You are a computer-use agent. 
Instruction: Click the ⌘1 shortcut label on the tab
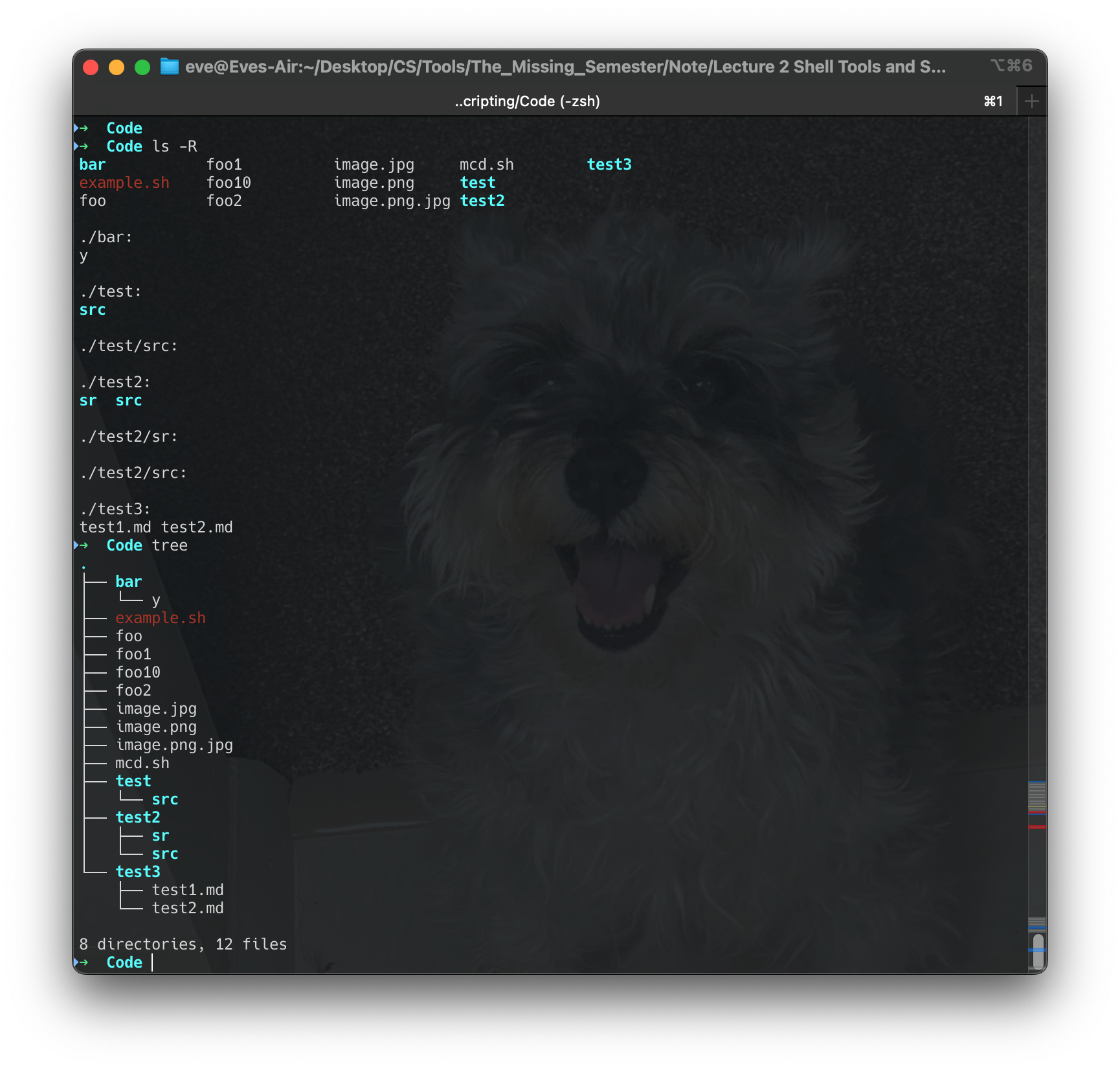992,101
